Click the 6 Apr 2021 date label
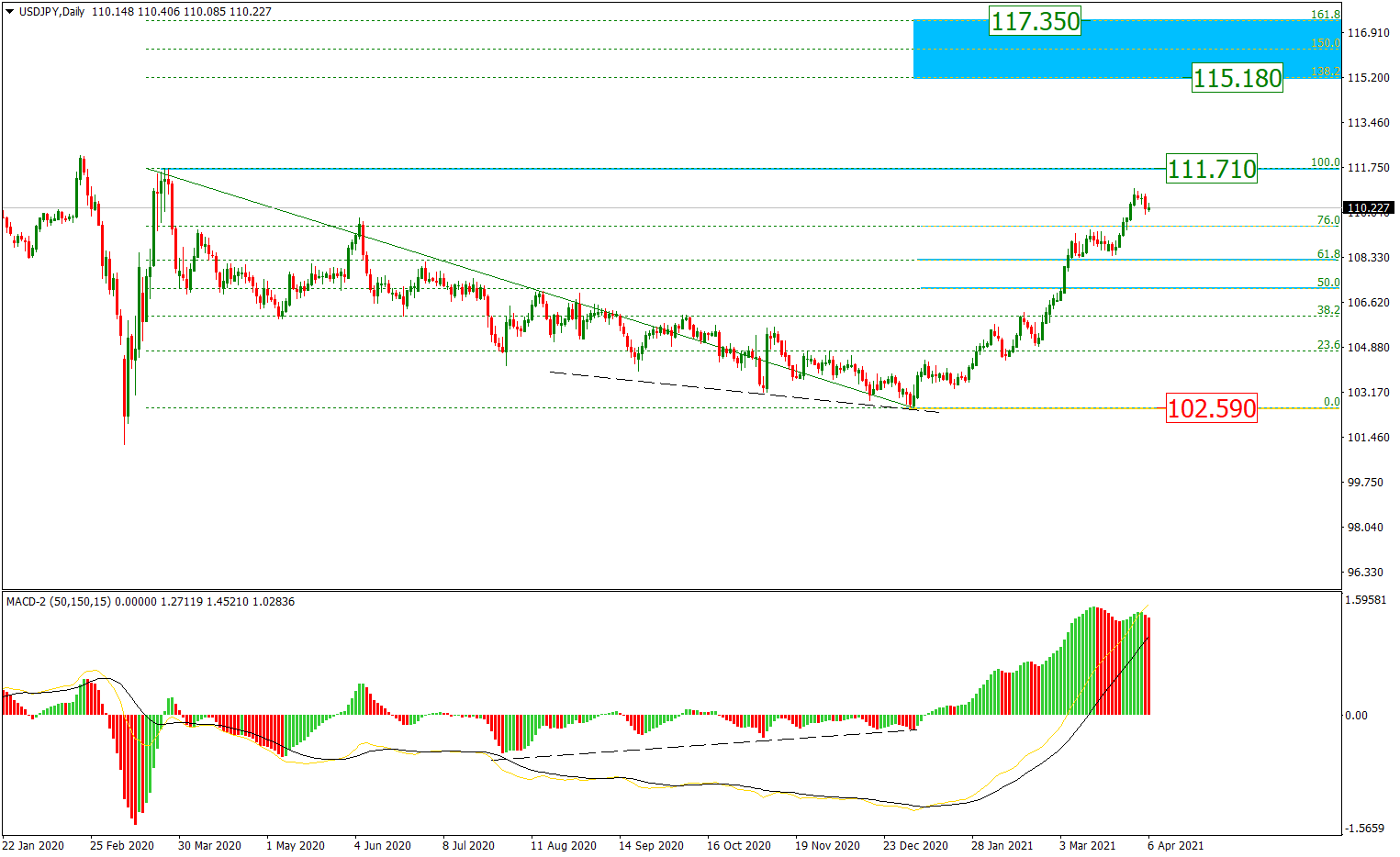The width and height of the screenshot is (1400, 857). point(1174,846)
